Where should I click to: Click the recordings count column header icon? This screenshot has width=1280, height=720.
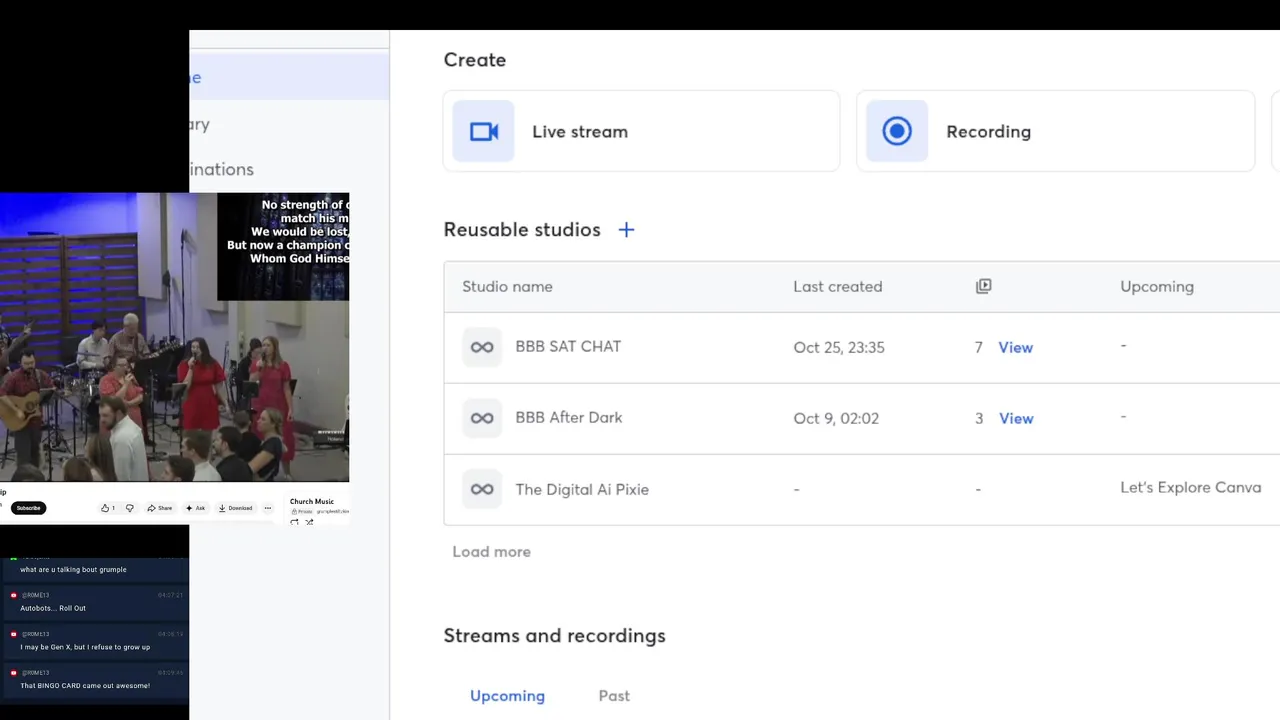coord(984,286)
